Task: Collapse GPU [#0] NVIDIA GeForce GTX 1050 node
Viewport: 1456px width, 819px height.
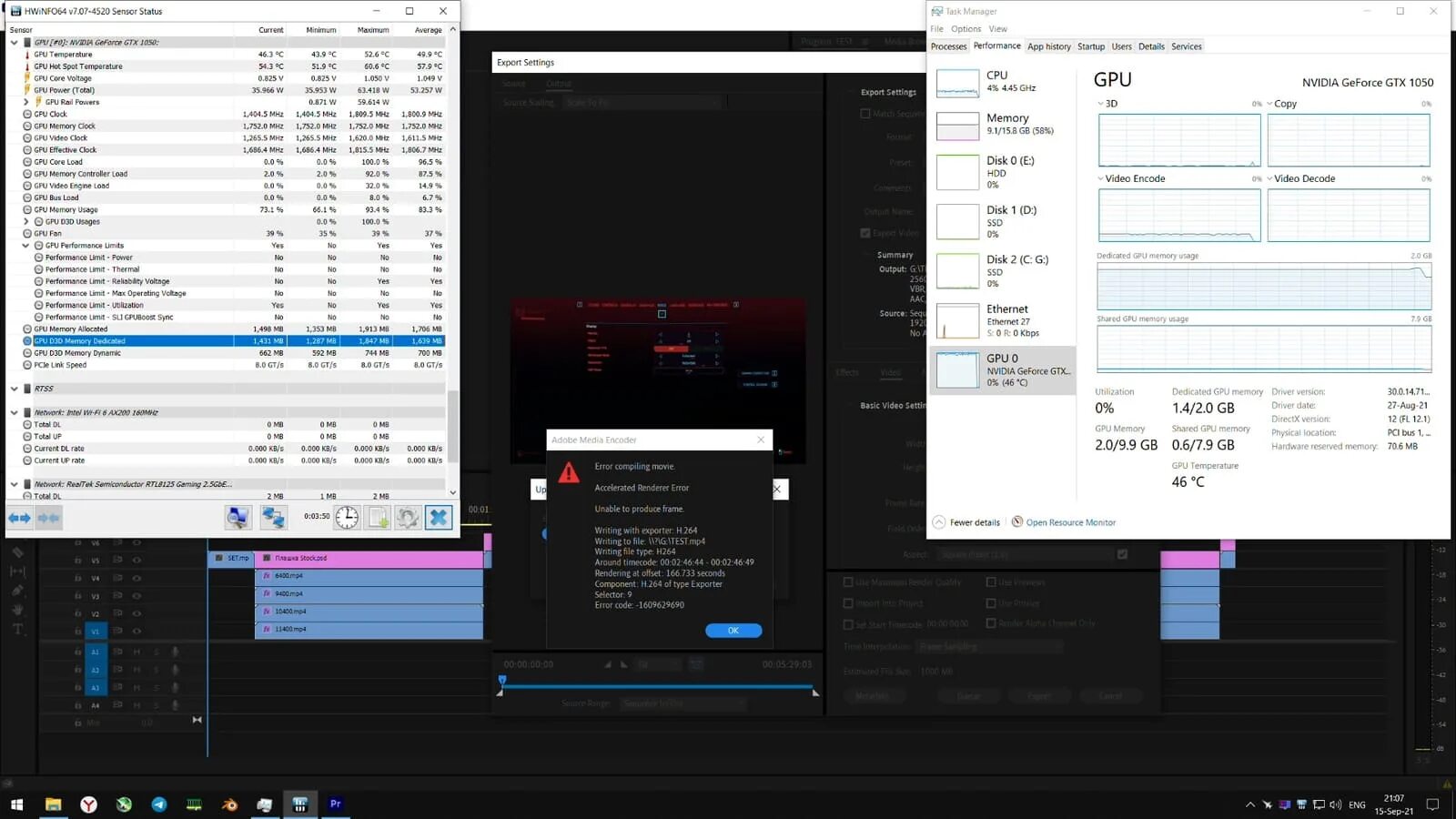Action: click(14, 42)
